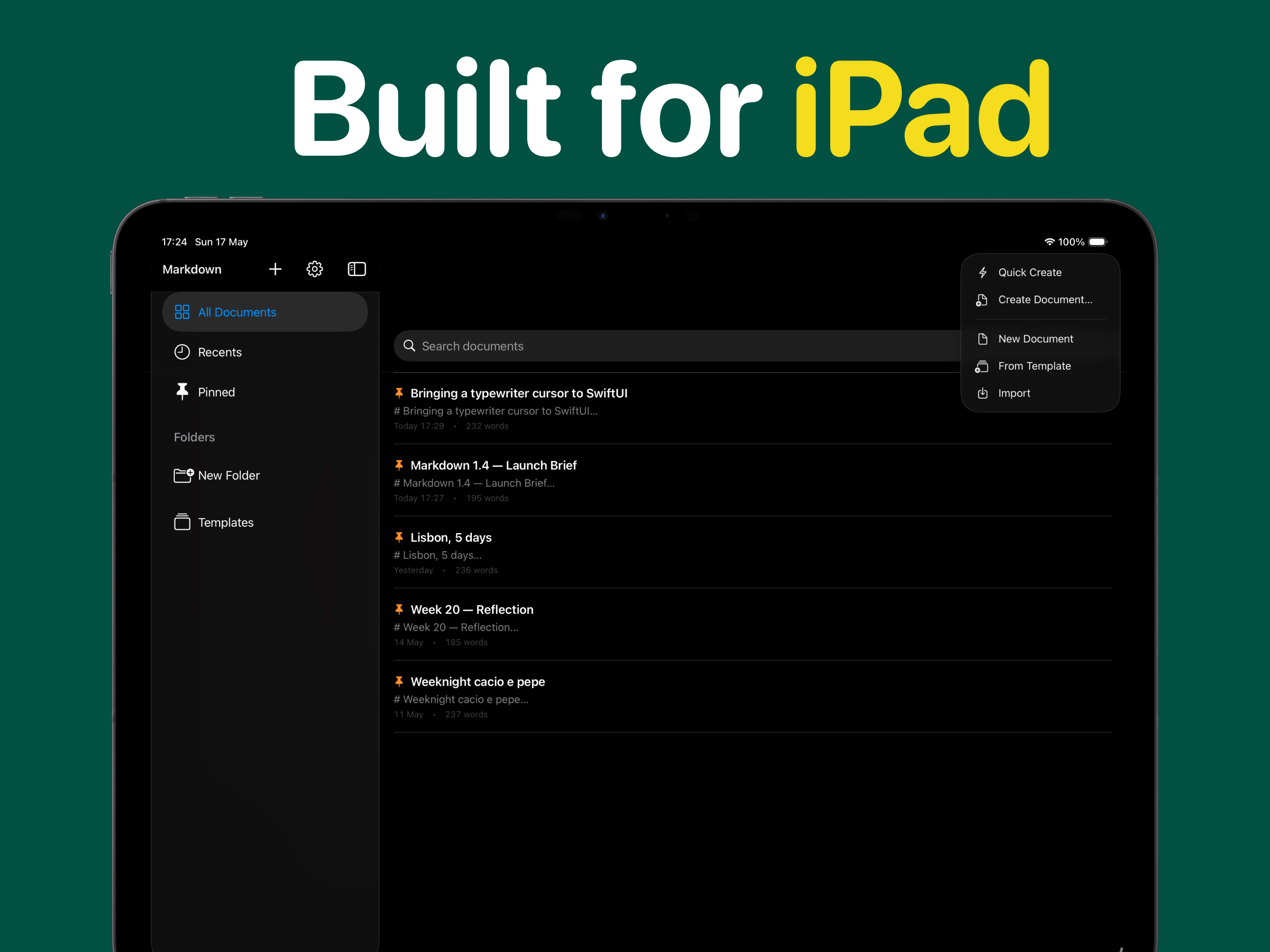
Task: Click the orange pin on the SwiftUI document
Action: [399, 393]
